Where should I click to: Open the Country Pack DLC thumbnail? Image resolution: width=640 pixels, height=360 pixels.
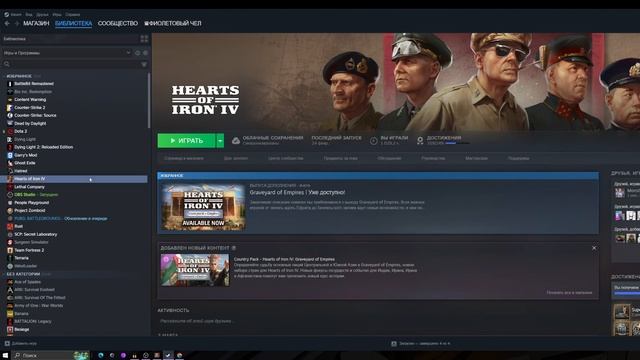(195, 270)
